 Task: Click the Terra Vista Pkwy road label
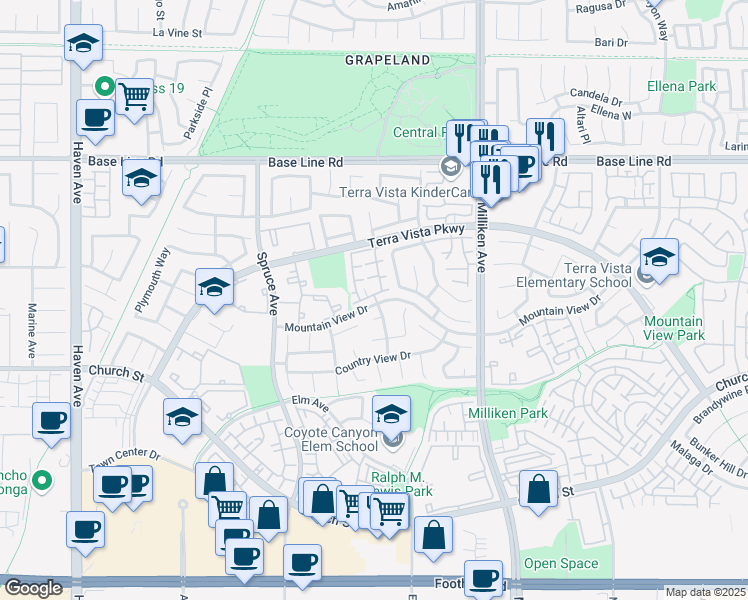(x=416, y=236)
